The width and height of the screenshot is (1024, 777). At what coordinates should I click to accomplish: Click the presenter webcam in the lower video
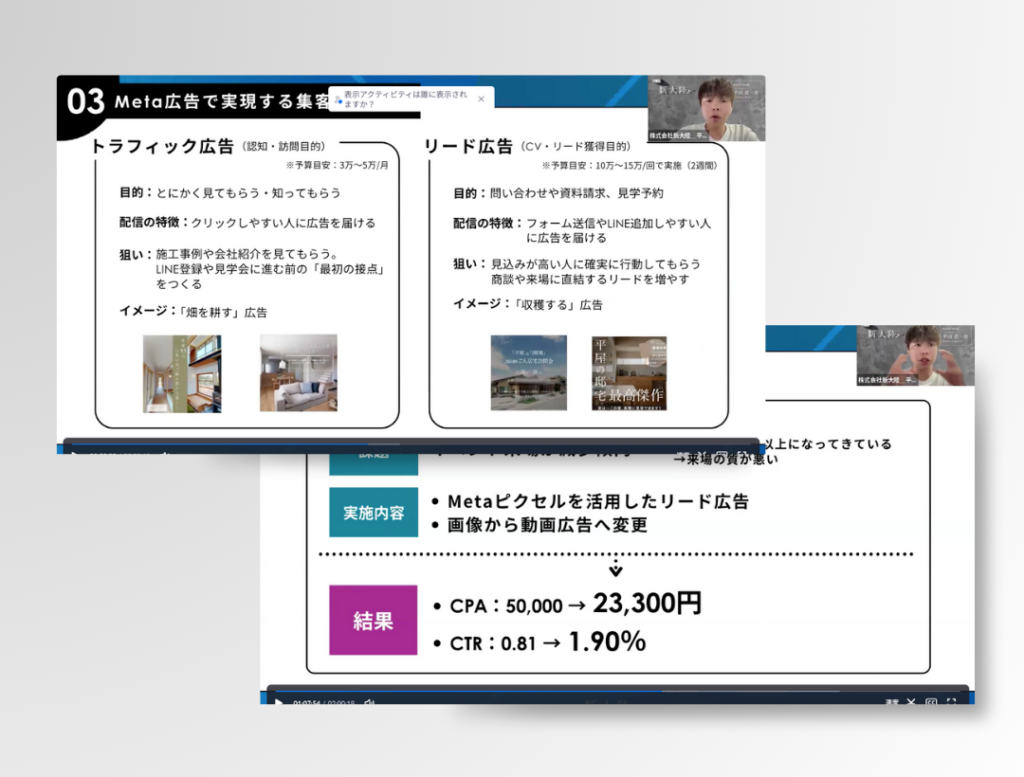[x=914, y=356]
